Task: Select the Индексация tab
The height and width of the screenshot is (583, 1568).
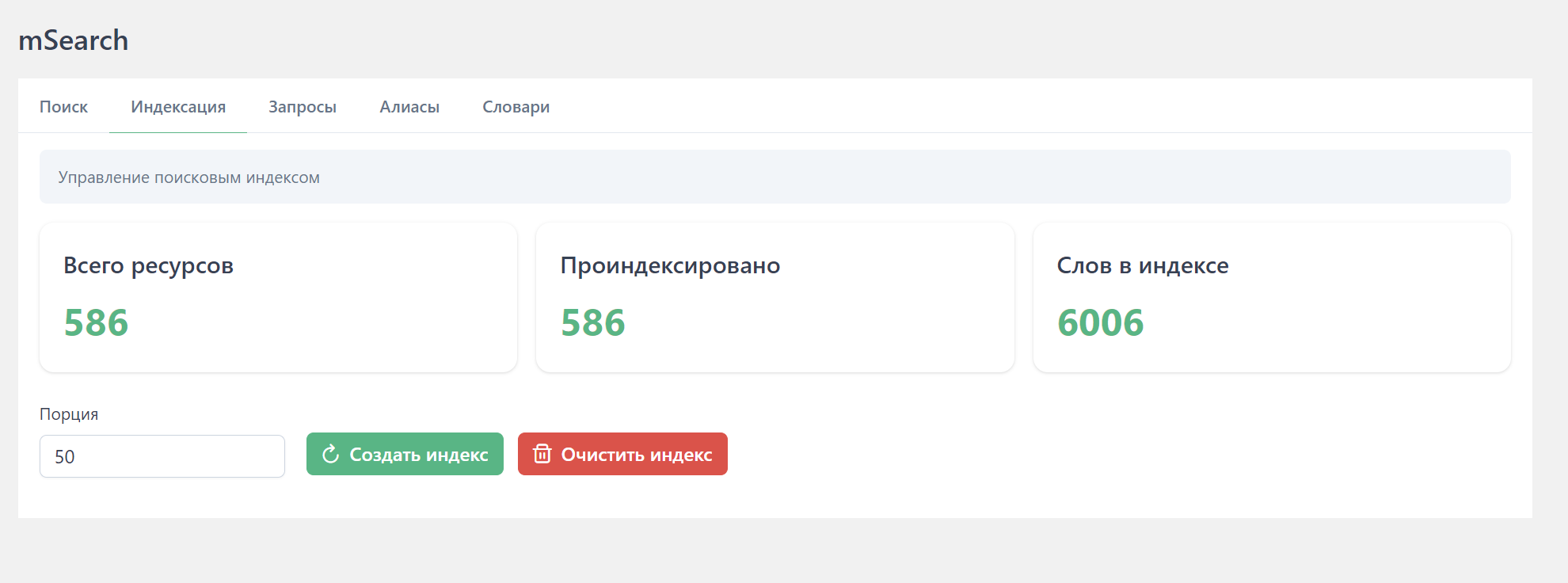Action: 178,107
